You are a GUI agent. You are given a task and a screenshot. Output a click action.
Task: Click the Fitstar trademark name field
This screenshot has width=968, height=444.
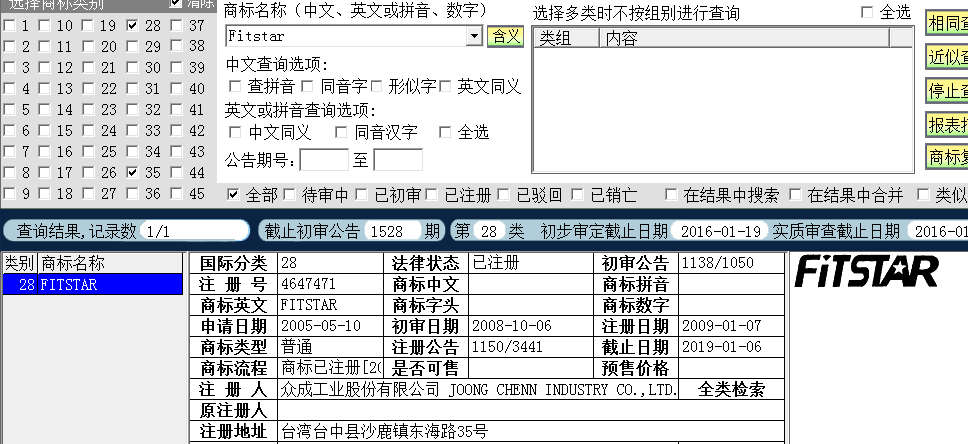pos(346,36)
